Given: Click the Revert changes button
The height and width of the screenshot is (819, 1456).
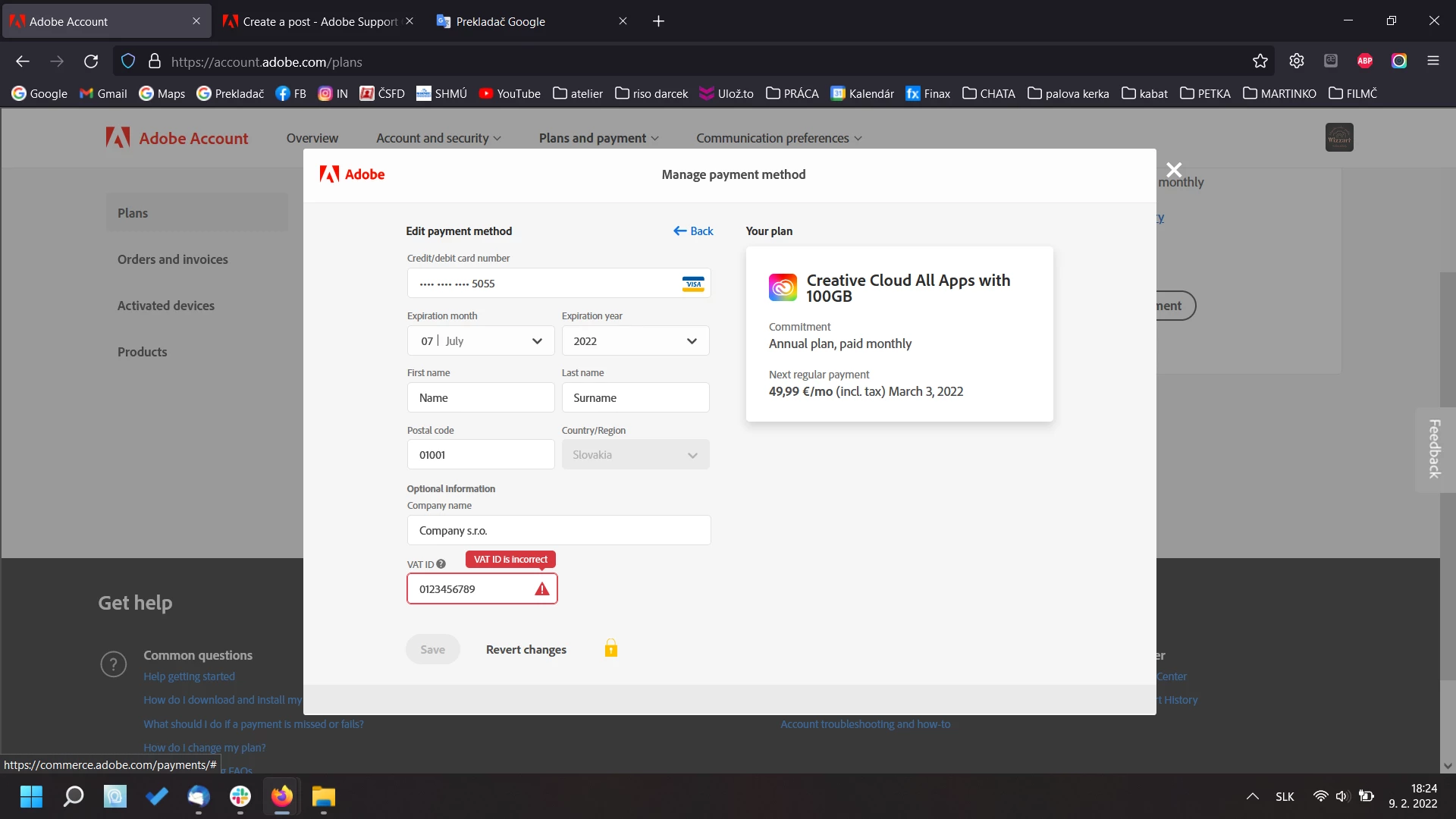Looking at the screenshot, I should [x=526, y=650].
